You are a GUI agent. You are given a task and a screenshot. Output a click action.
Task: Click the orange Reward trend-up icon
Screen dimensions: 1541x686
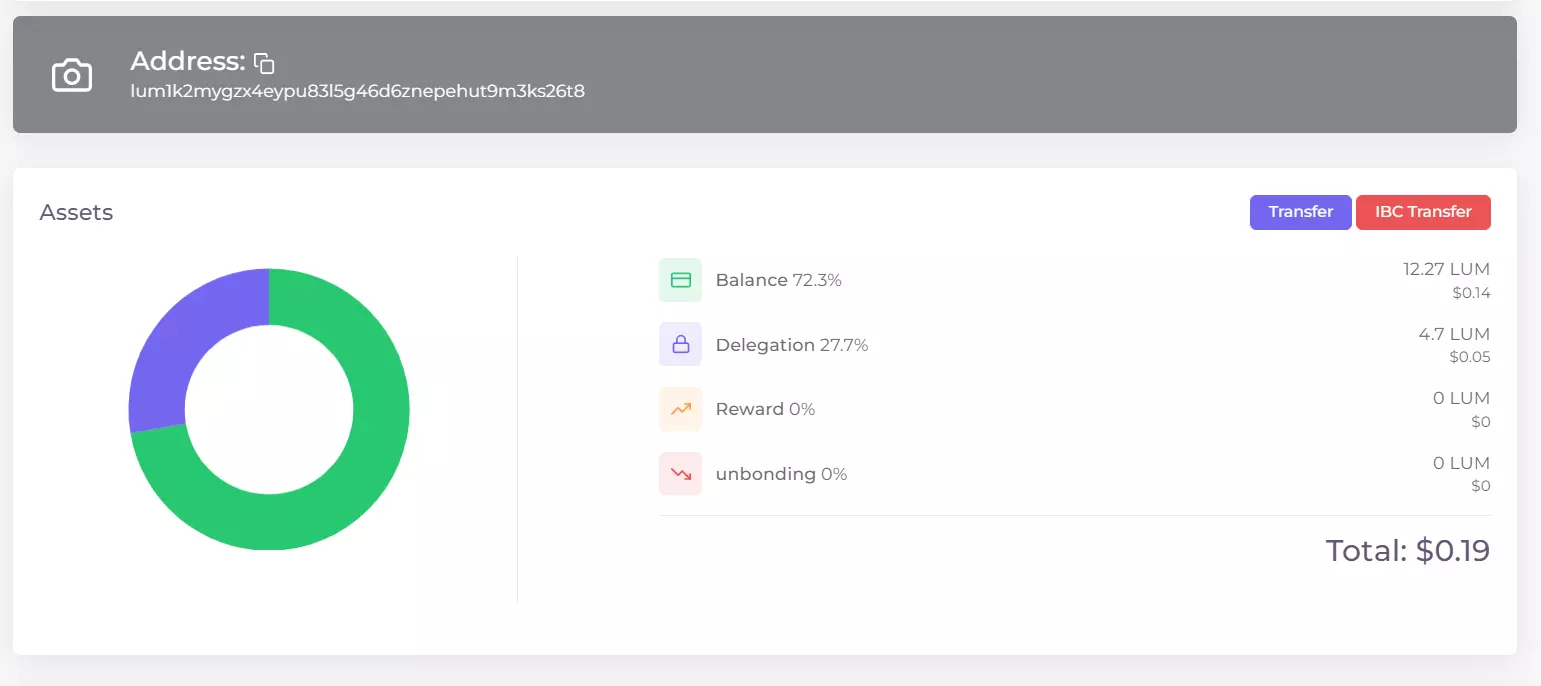tap(680, 409)
